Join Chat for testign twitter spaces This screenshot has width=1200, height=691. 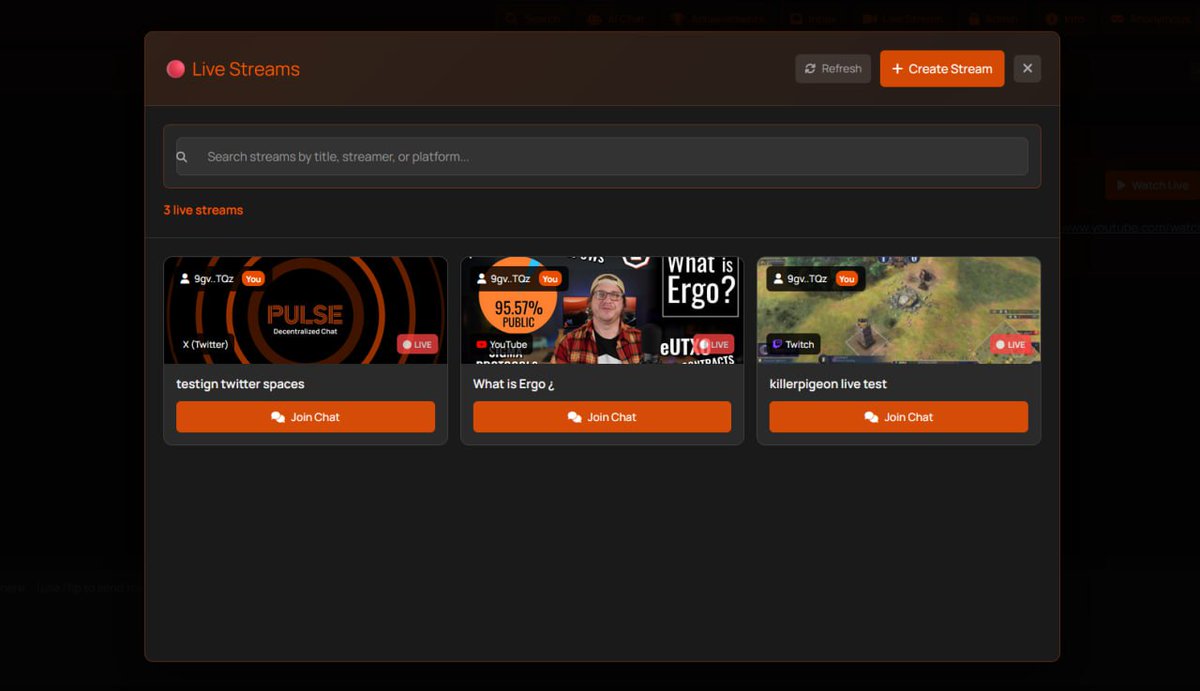pyautogui.click(x=306, y=417)
